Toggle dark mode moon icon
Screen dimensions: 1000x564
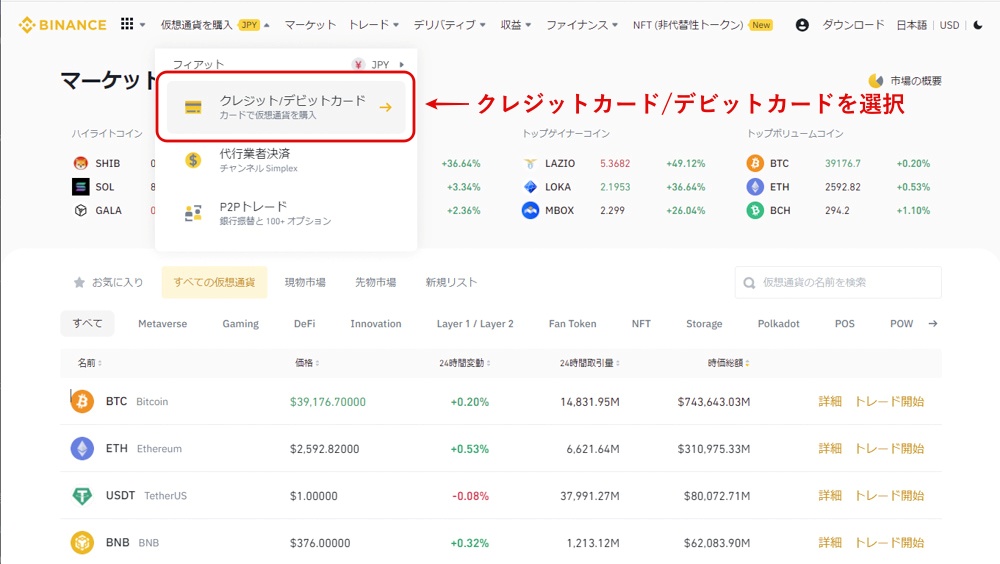coord(978,25)
